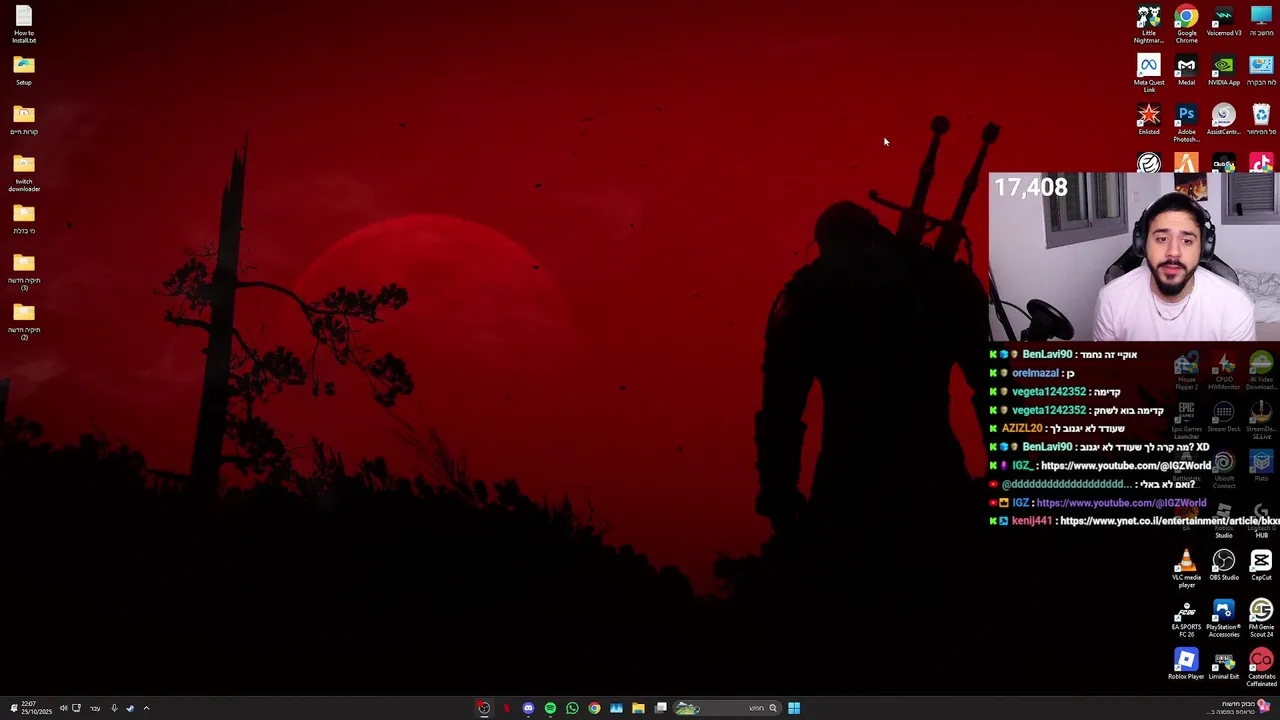
Task: Open WhatsApp from the taskbar
Action: (572, 708)
